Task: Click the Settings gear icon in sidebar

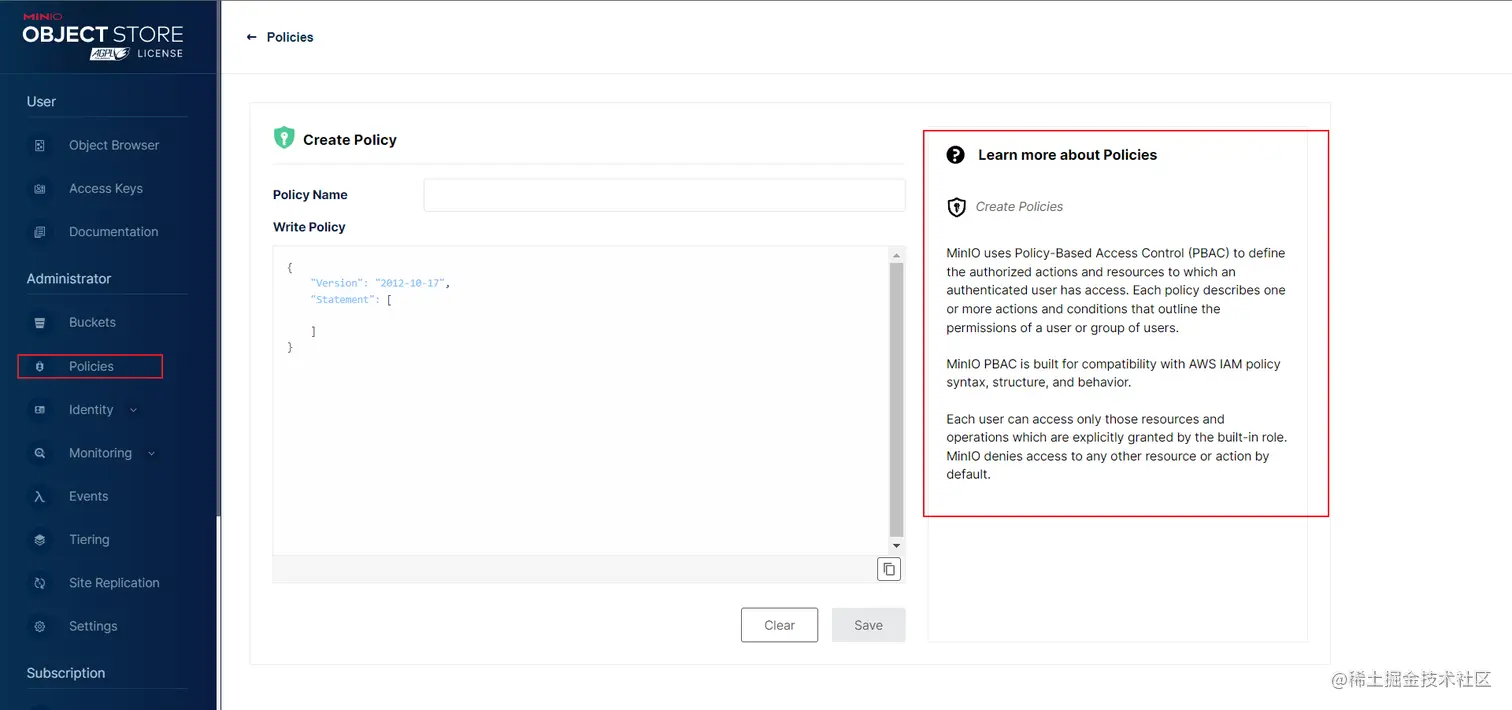Action: point(40,626)
